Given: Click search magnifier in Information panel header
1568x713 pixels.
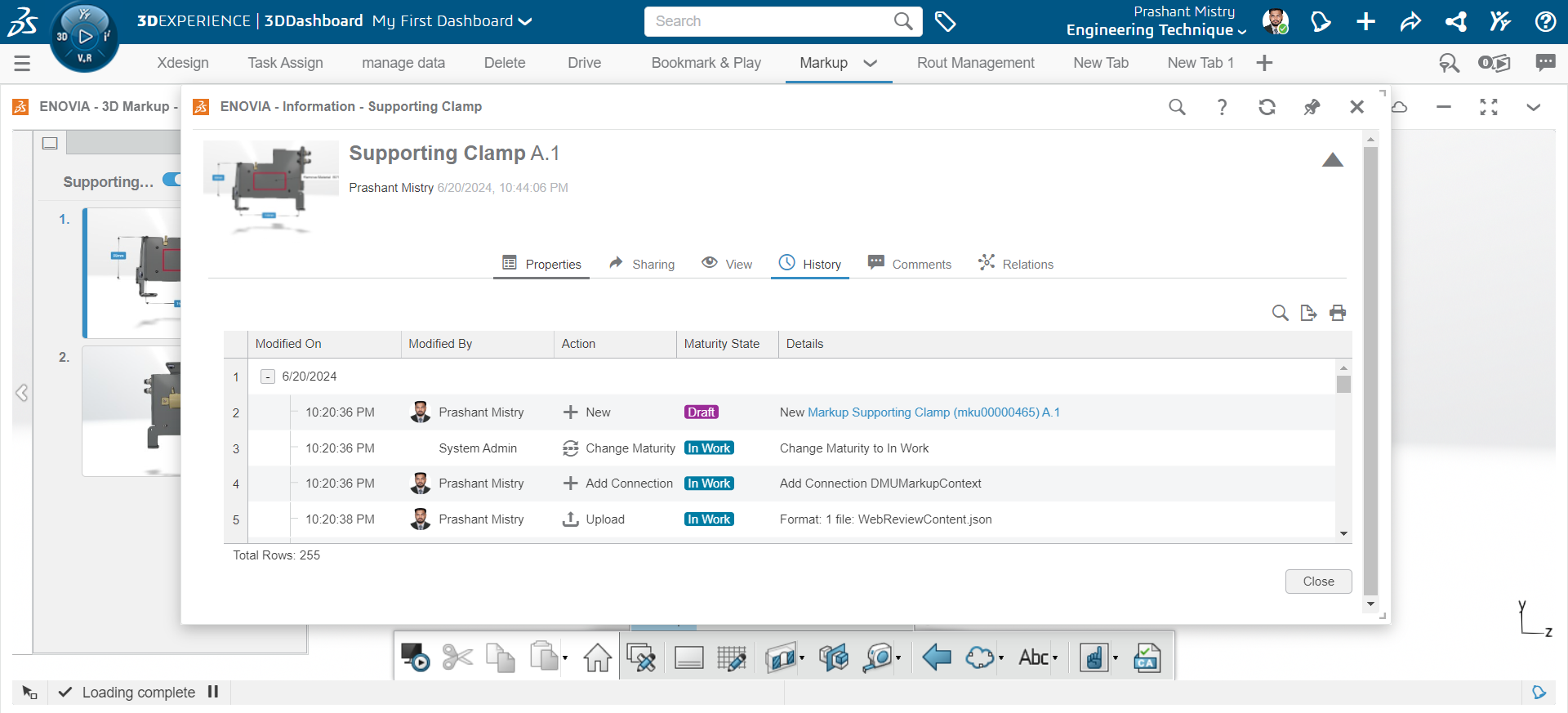Looking at the screenshot, I should click(x=1177, y=107).
